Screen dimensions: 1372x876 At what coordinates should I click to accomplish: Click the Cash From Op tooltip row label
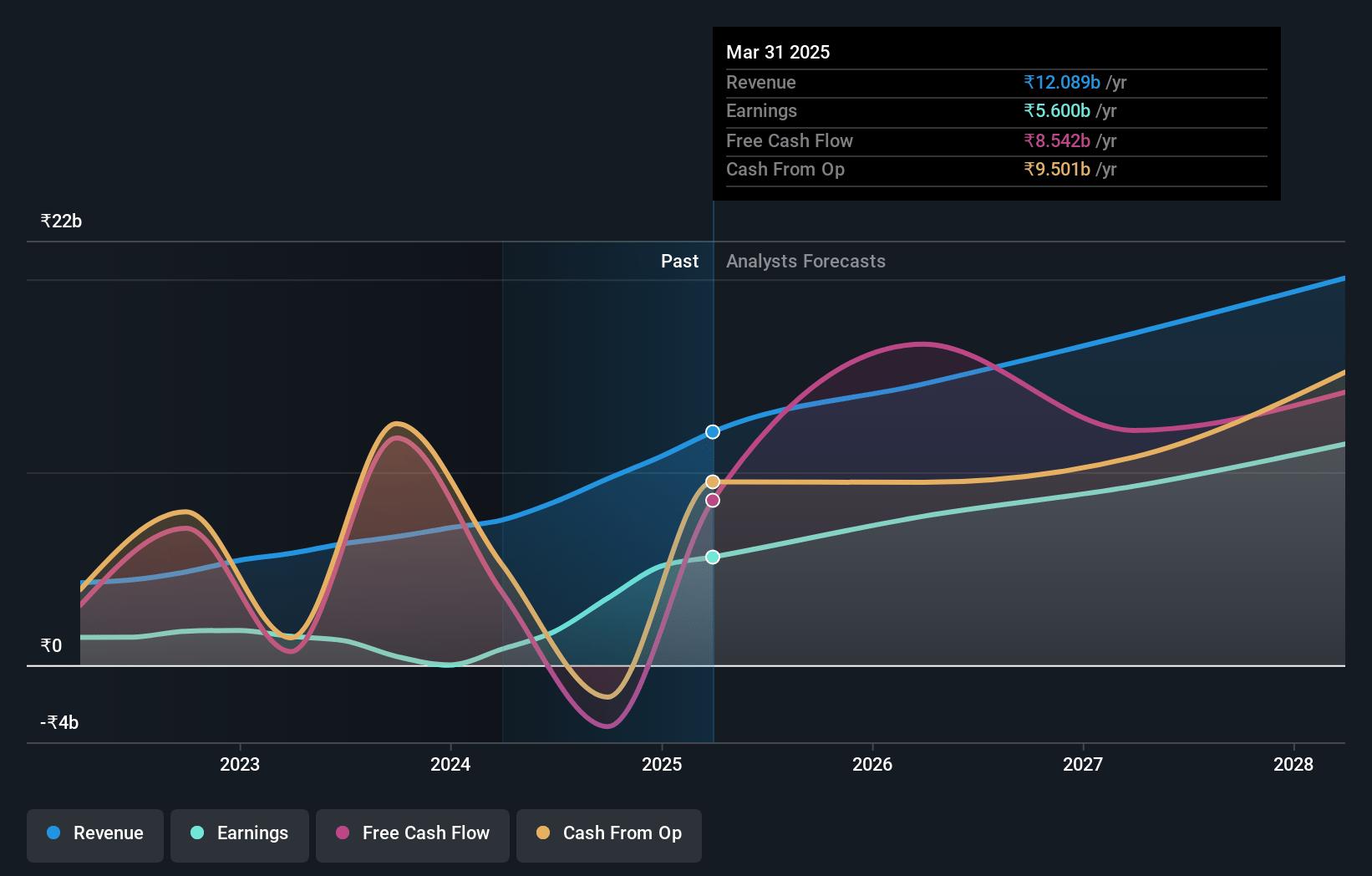785,169
